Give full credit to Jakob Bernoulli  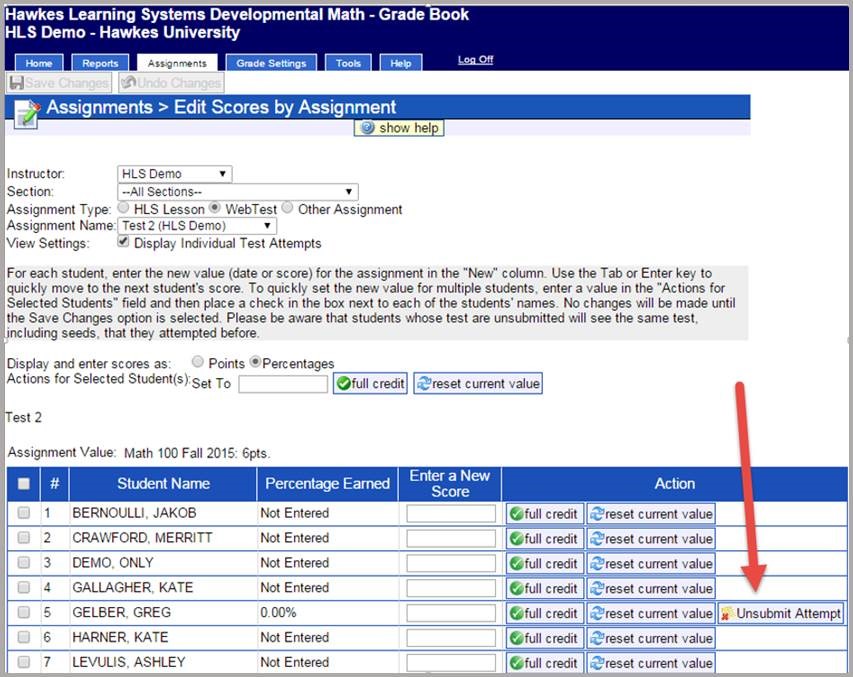pos(544,514)
